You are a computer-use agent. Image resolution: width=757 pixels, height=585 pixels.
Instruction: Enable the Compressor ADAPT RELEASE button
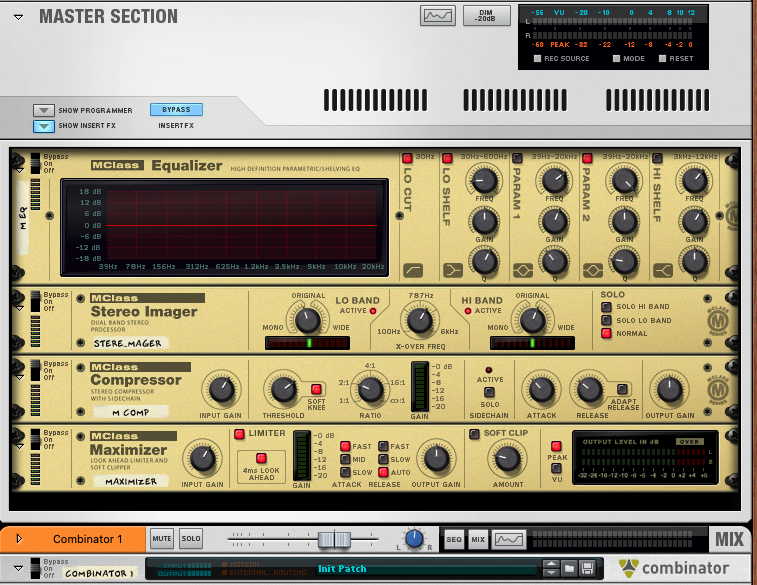point(622,389)
